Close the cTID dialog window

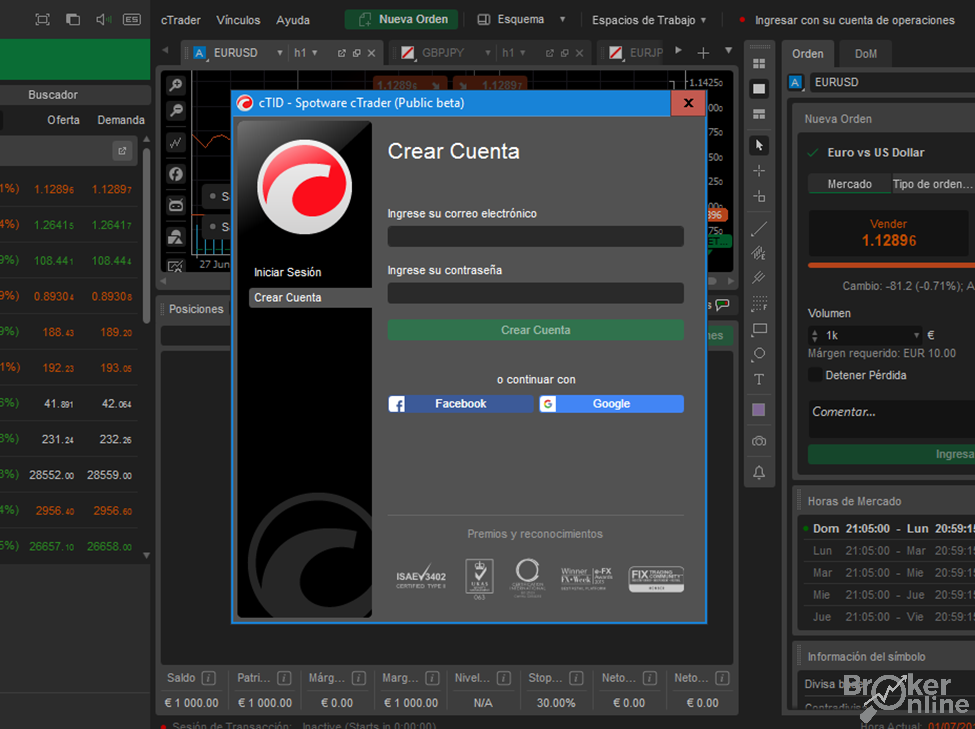(x=688, y=103)
